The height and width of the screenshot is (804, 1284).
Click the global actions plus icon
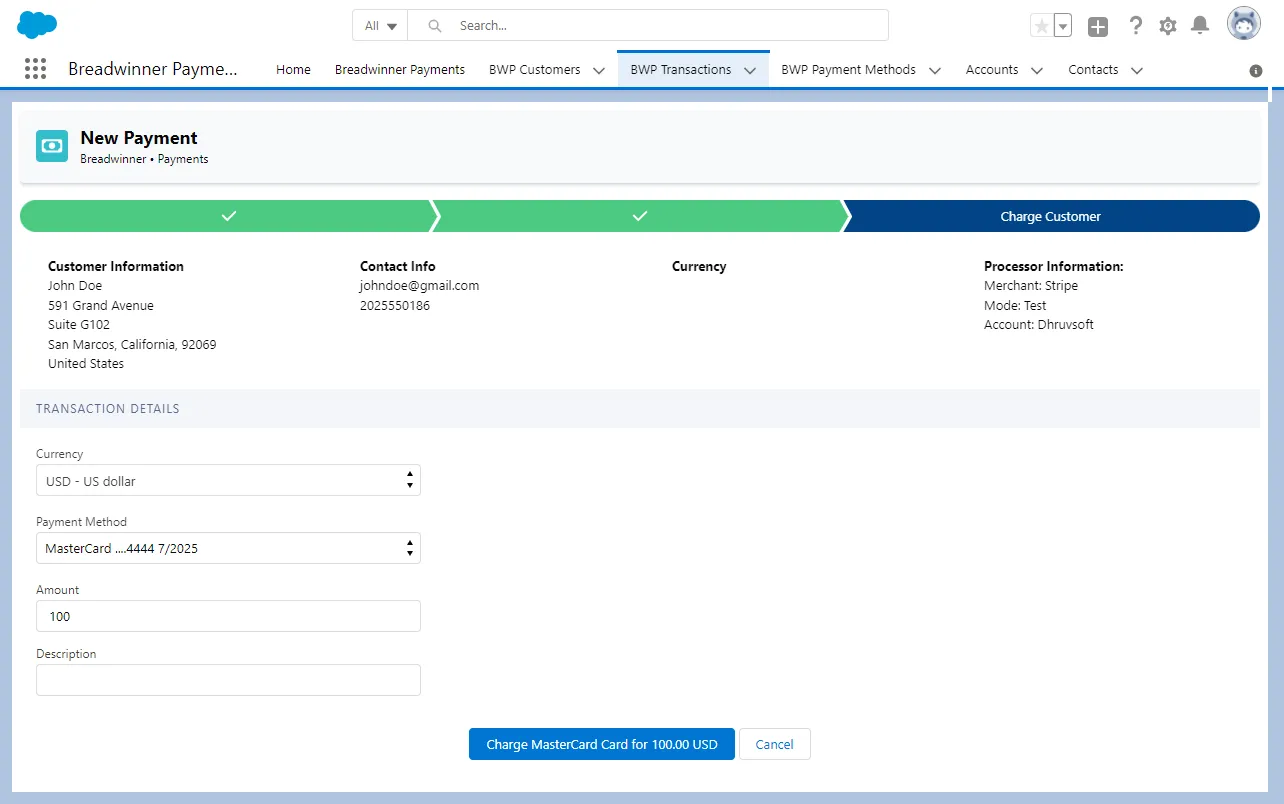(x=1098, y=27)
